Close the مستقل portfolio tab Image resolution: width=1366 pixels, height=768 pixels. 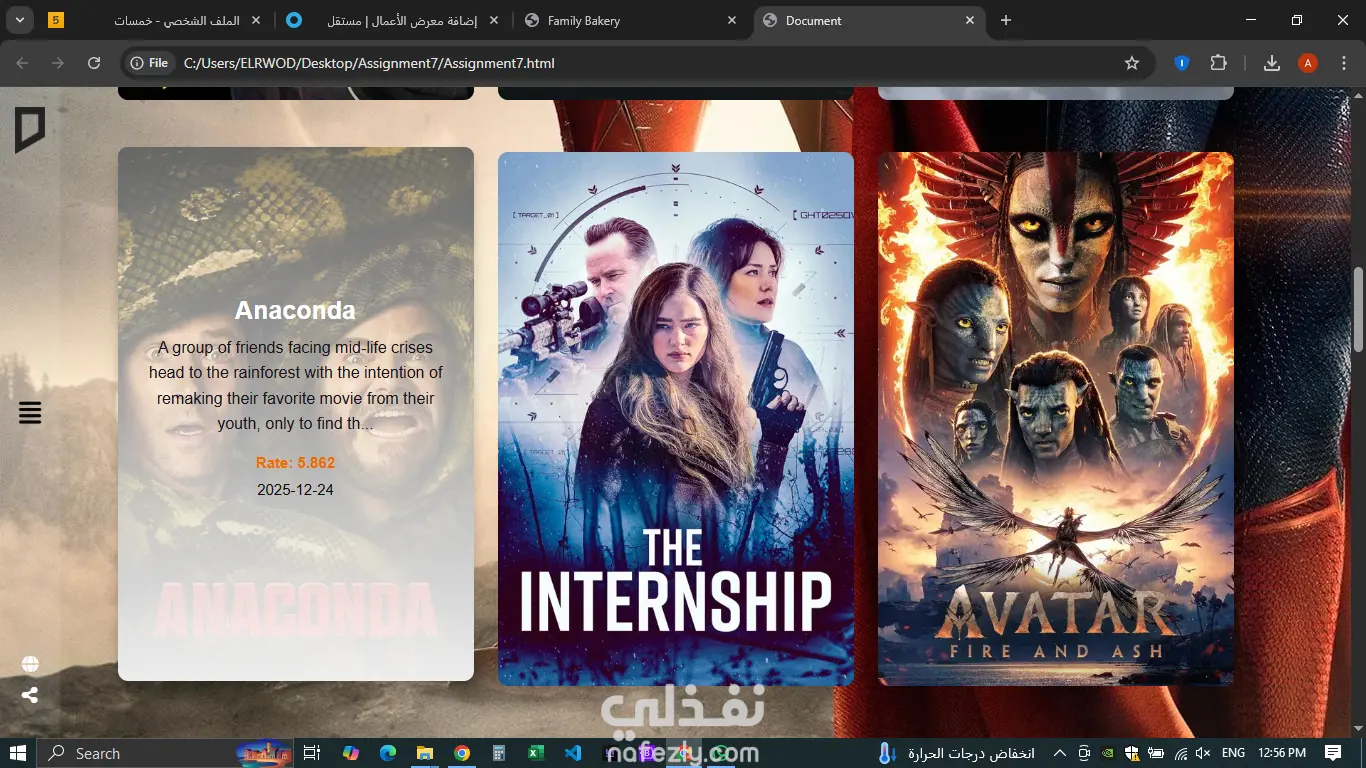494,20
